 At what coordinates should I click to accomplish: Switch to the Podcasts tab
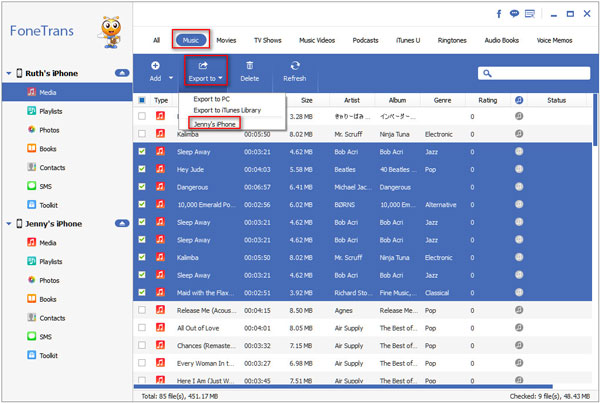coord(365,40)
